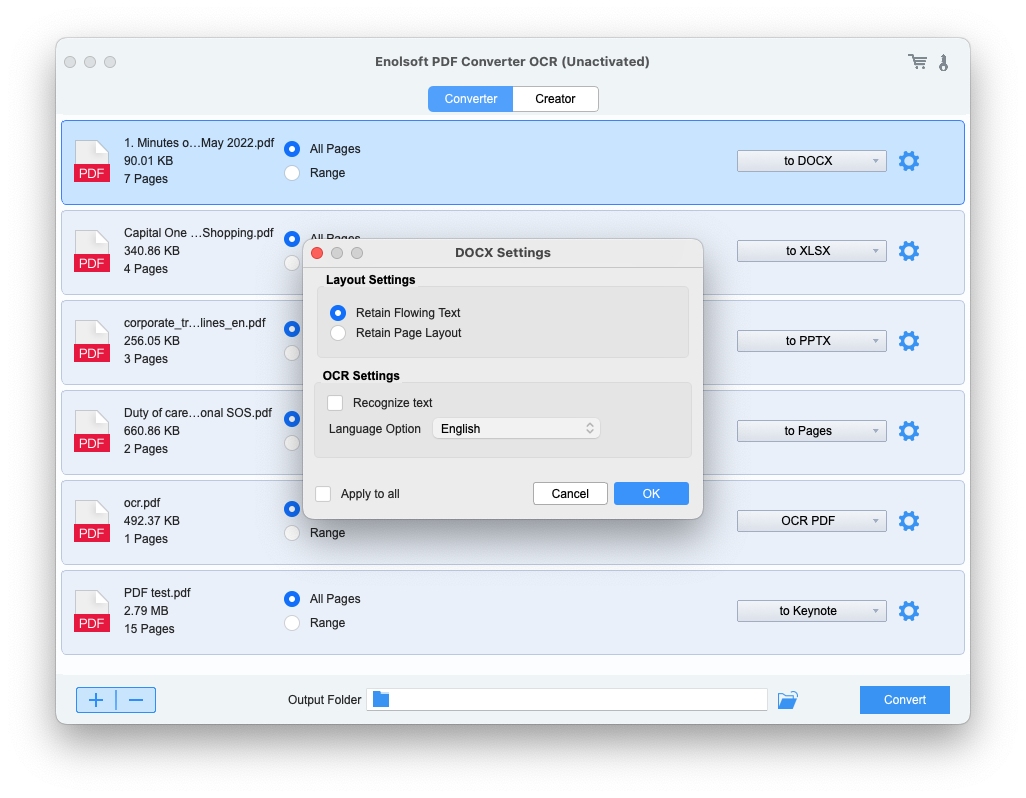Screen dimensions: 1026x798
Task: Open settings gear for the to XLSX row
Action: click(x=908, y=251)
